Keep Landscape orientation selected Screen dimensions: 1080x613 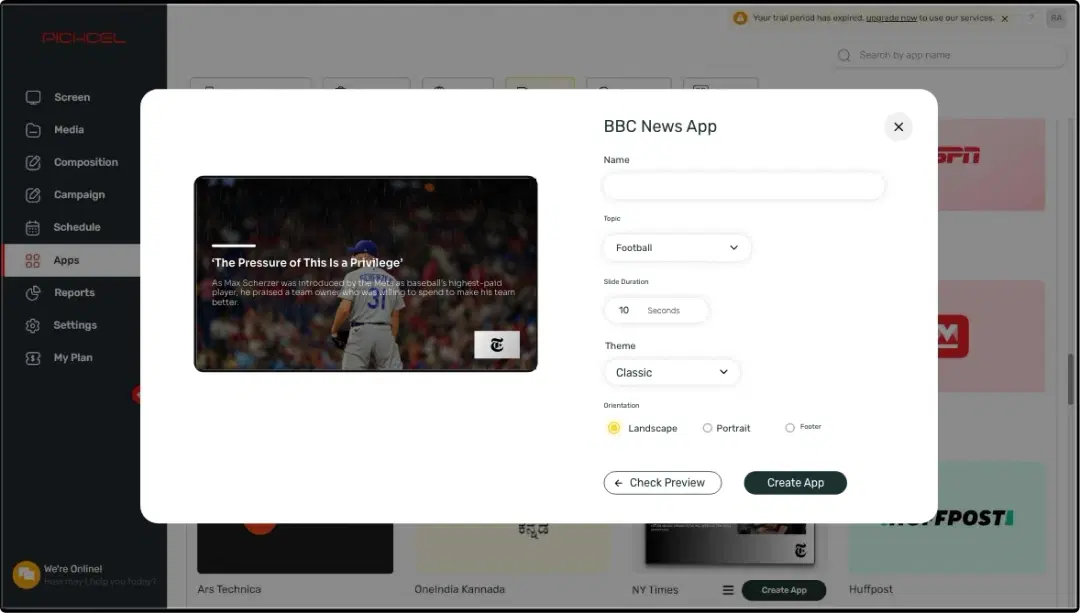pyautogui.click(x=613, y=427)
